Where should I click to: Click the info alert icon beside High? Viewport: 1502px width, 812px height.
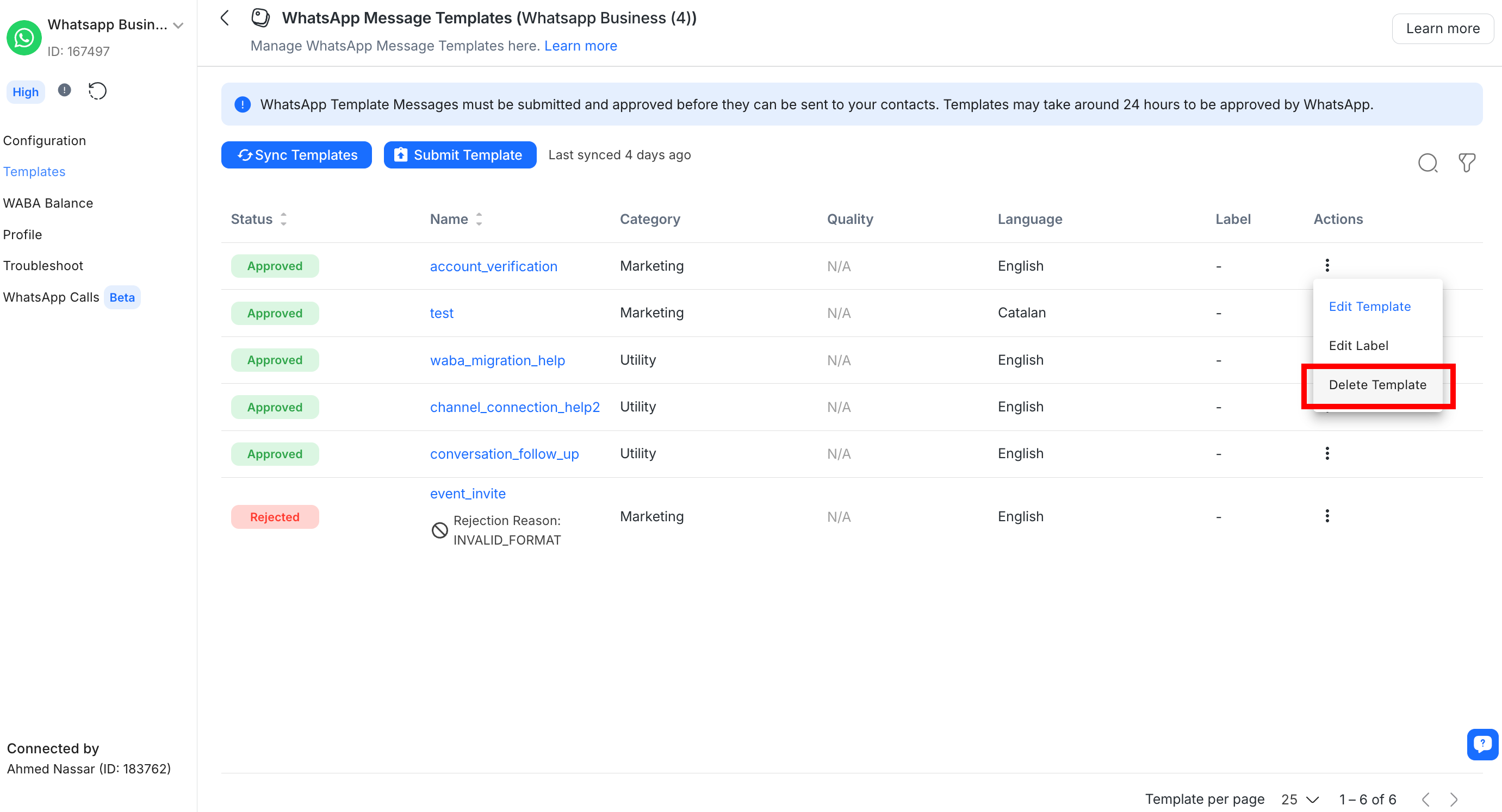coord(64,90)
